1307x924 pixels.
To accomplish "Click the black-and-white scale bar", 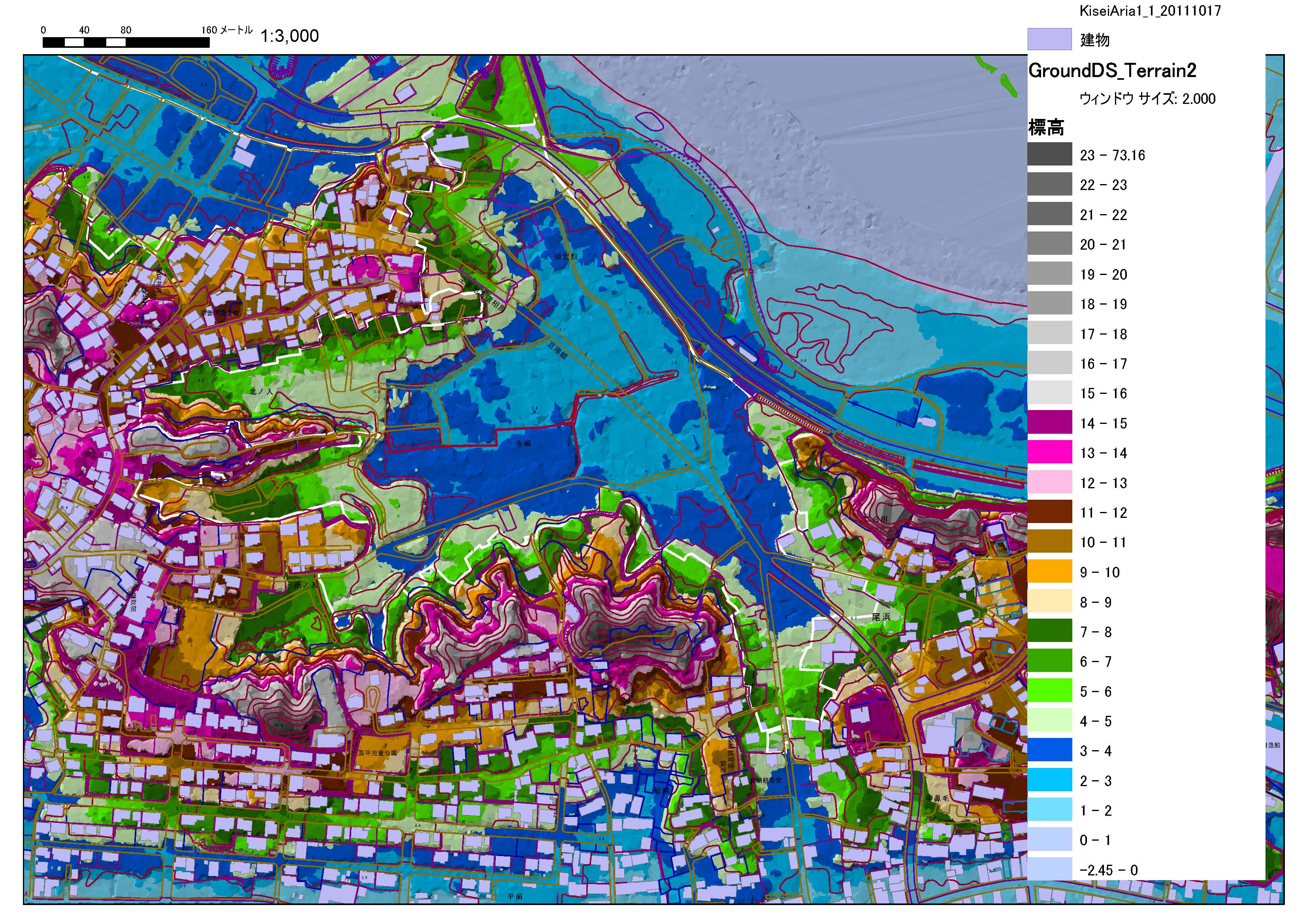I will click(126, 42).
